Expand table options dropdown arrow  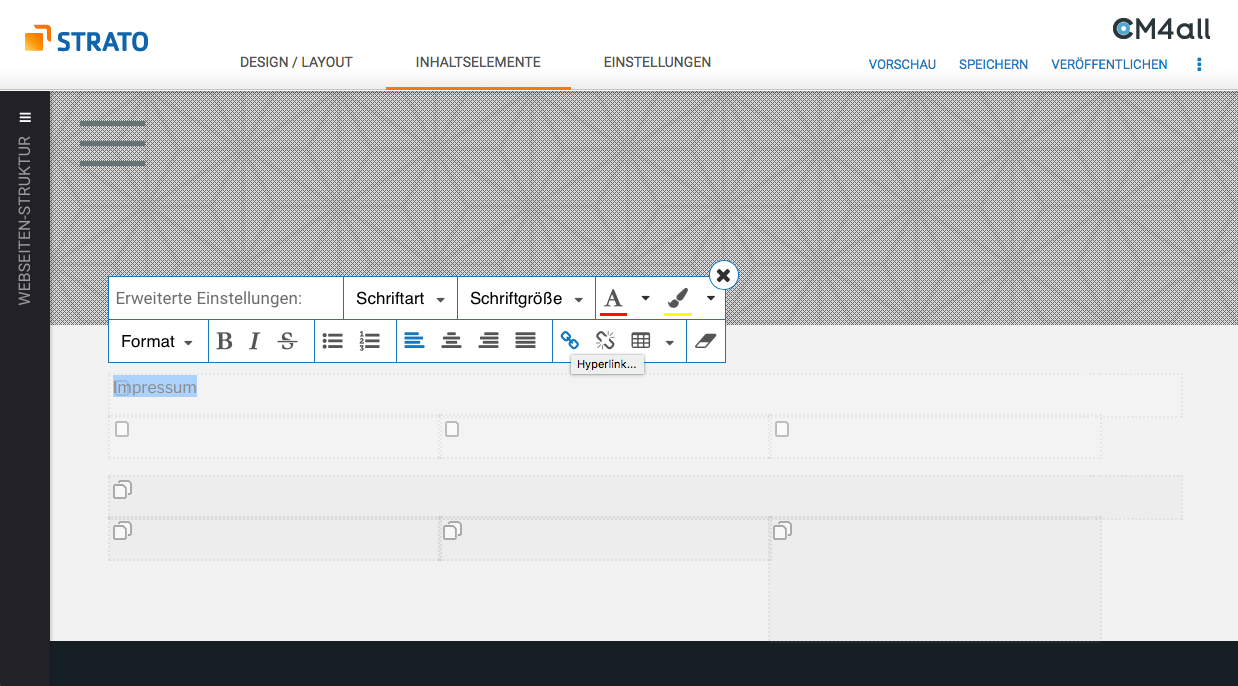669,342
